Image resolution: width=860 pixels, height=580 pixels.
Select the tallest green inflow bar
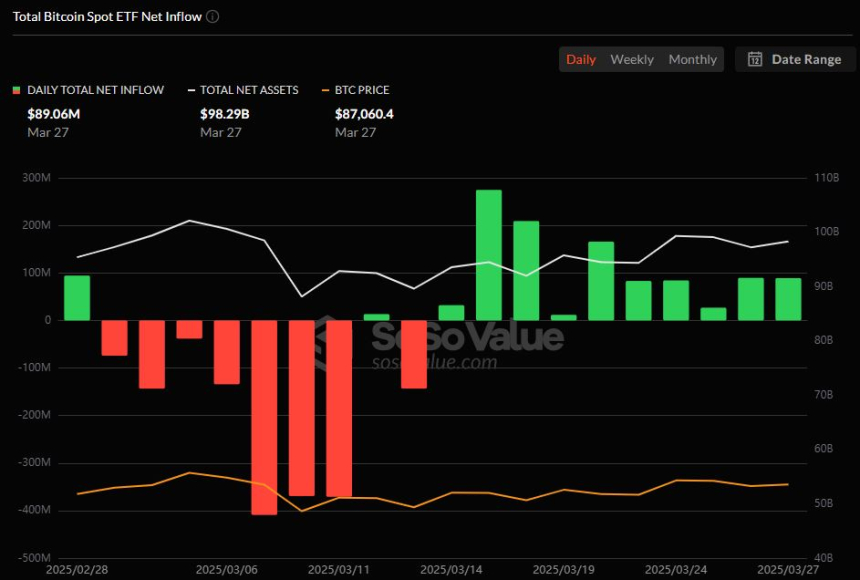pyautogui.click(x=489, y=255)
